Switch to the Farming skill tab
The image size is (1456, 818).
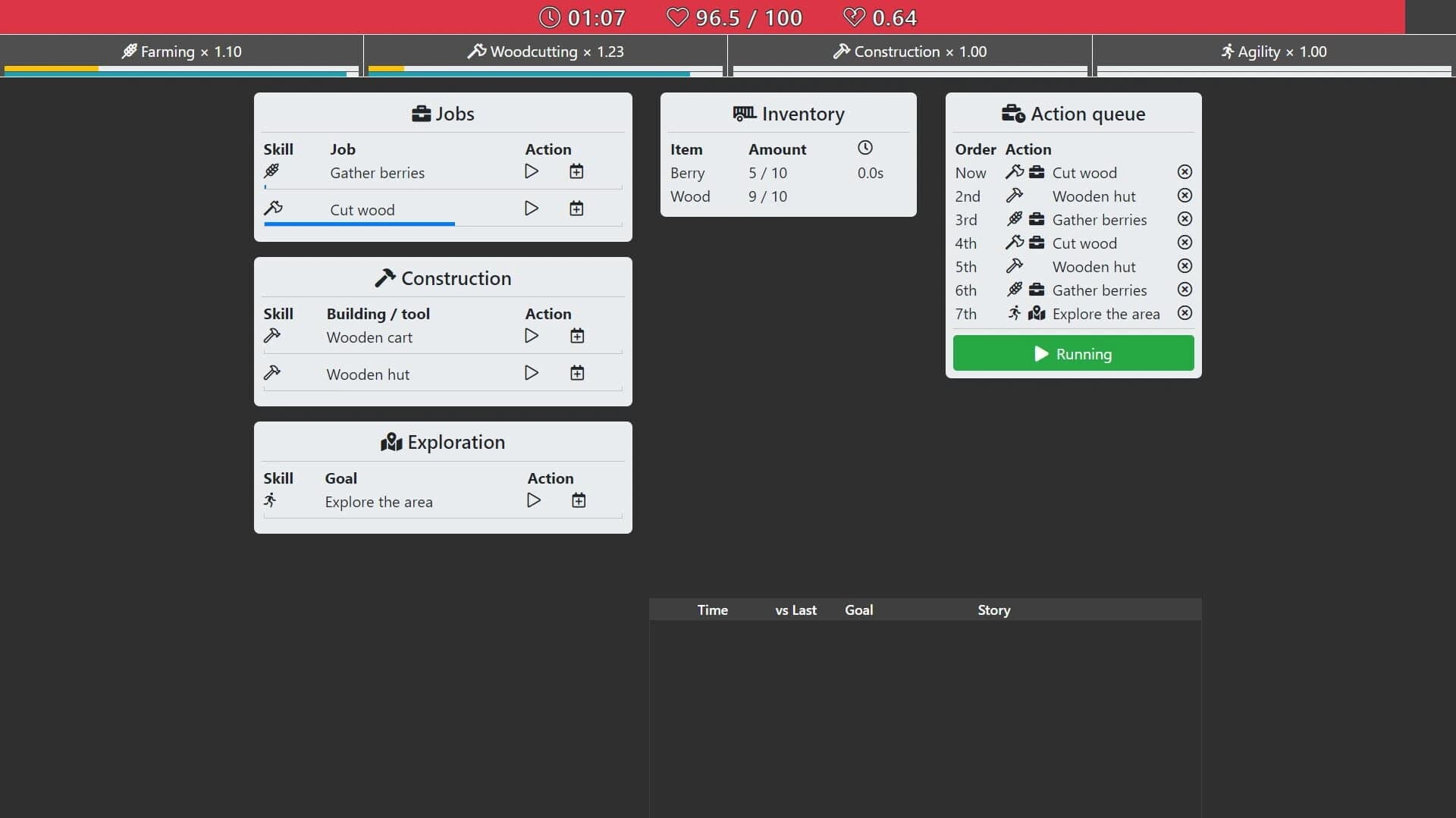(x=182, y=52)
